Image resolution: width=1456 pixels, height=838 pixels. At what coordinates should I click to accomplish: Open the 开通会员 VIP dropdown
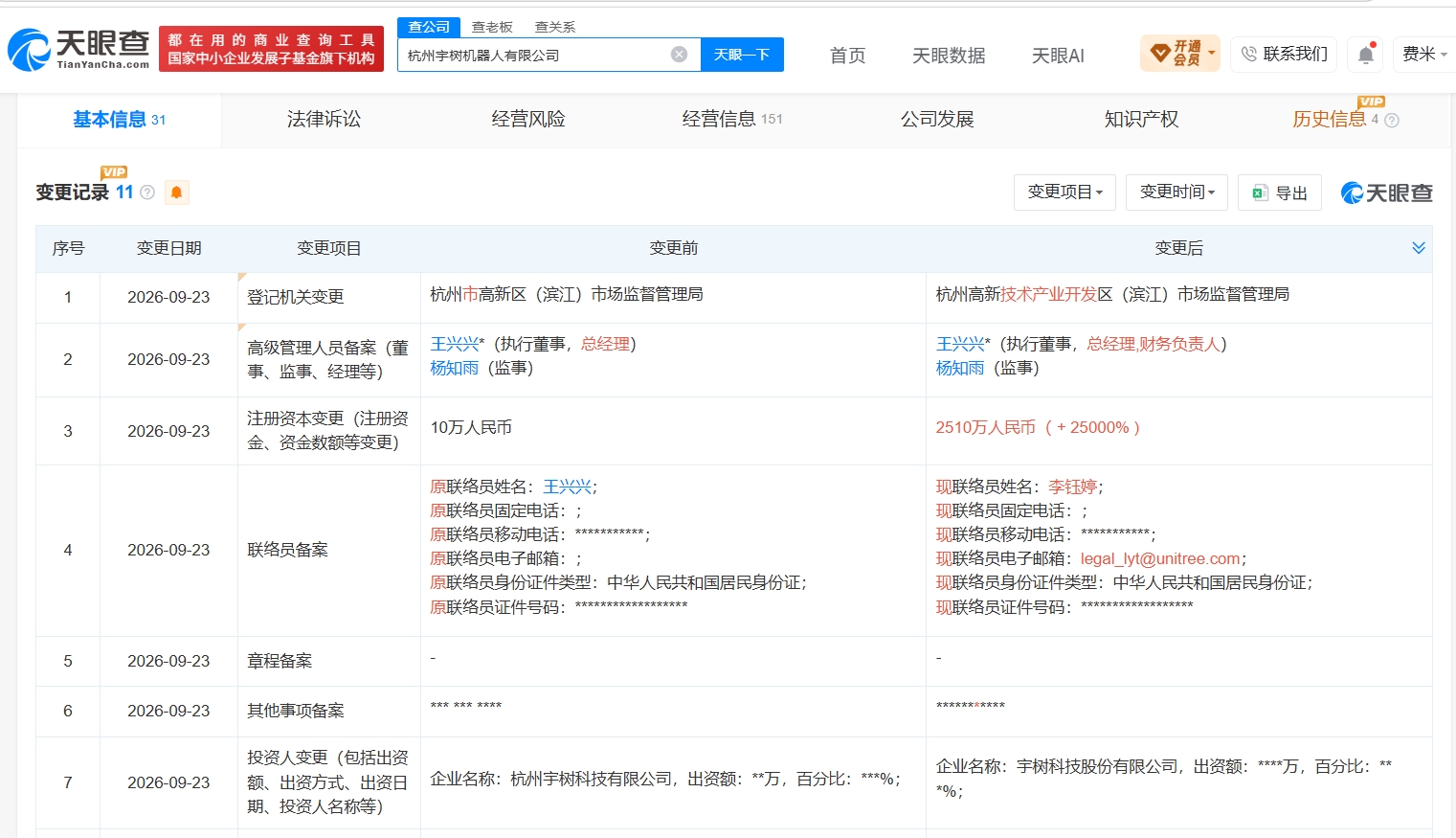click(x=1181, y=53)
